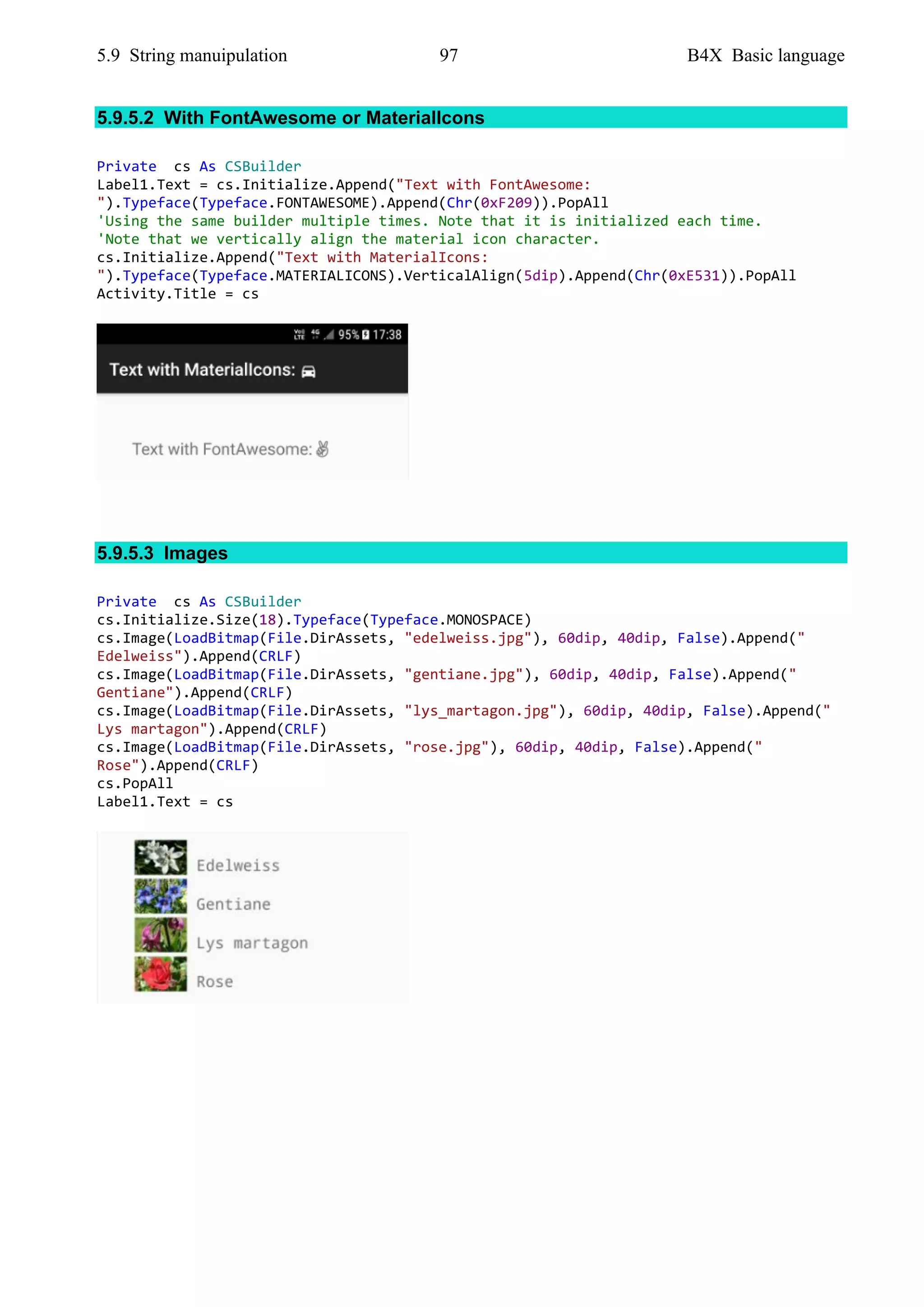Click "MATERIALICONS" constant in code

pyautogui.click(x=332, y=275)
